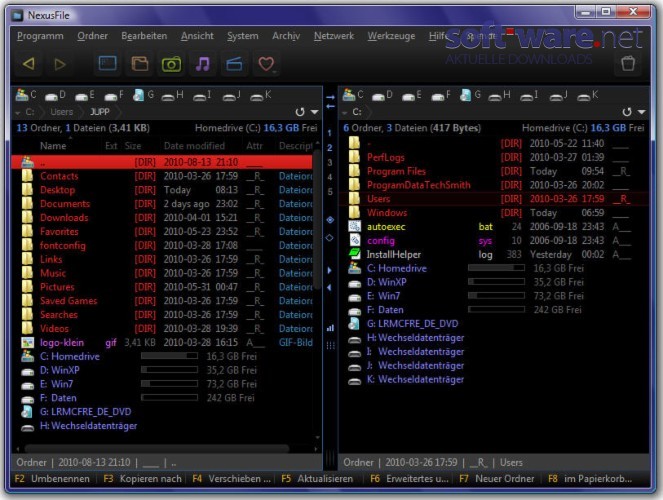Click the bar chart icon in center strip
Image resolution: width=663 pixels, height=500 pixels.
point(330,328)
